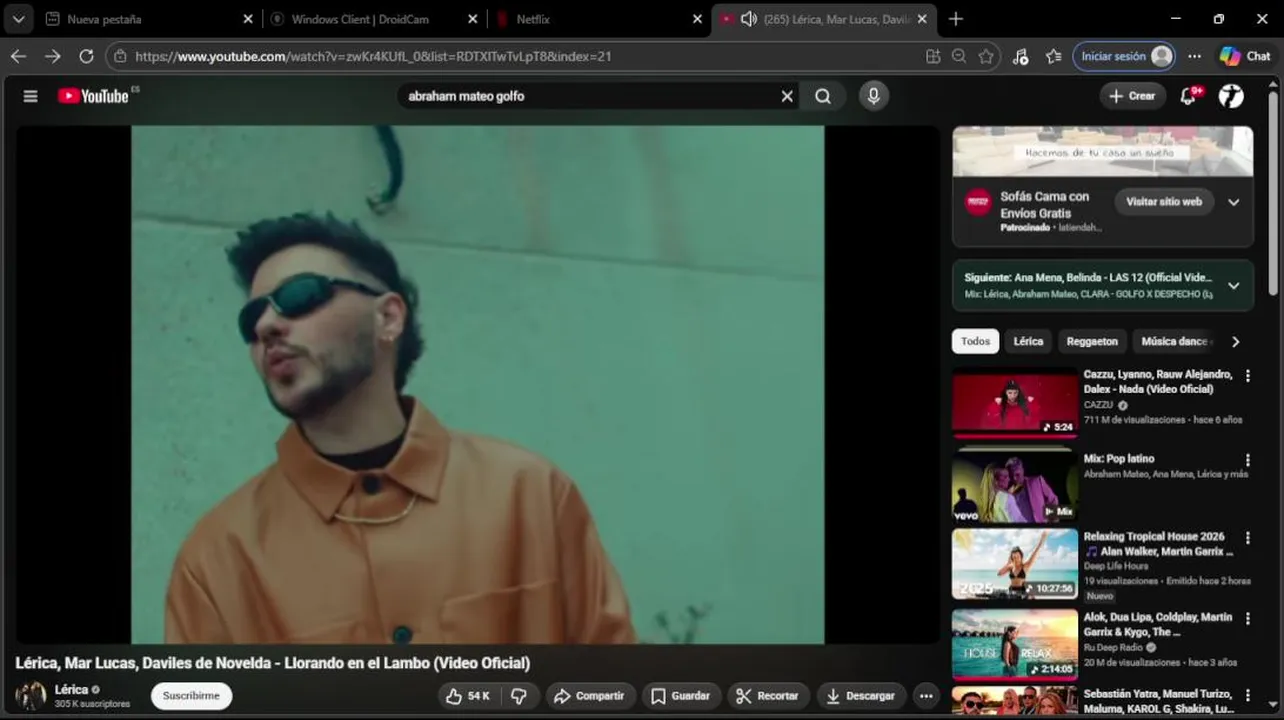Open Copilot Chat panel
The image size is (1284, 720).
[1245, 56]
